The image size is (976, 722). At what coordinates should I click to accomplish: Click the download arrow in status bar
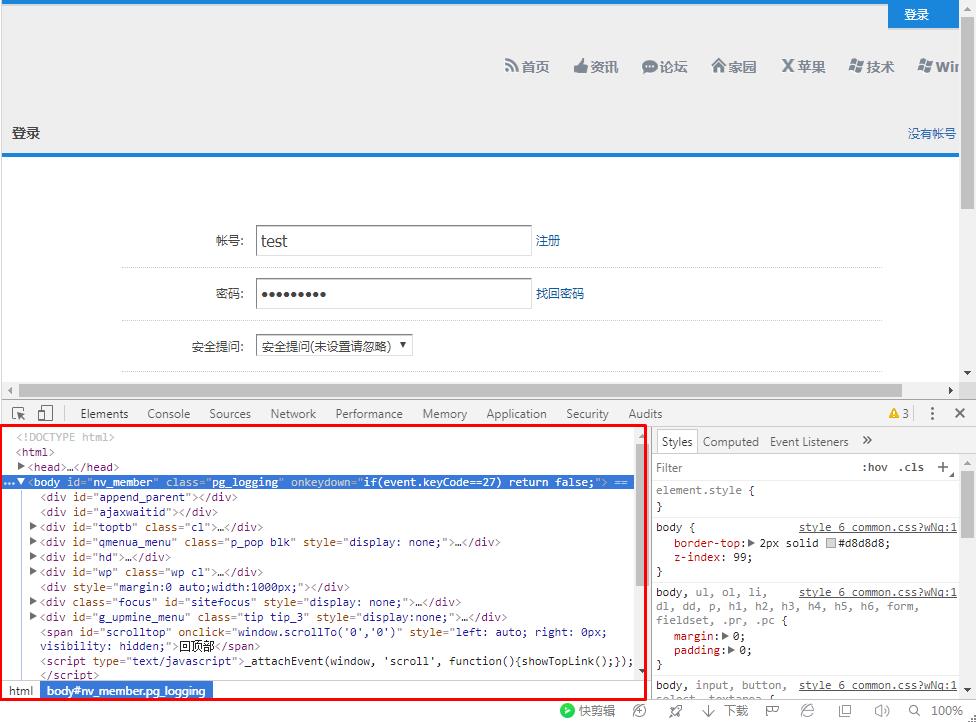[708, 711]
